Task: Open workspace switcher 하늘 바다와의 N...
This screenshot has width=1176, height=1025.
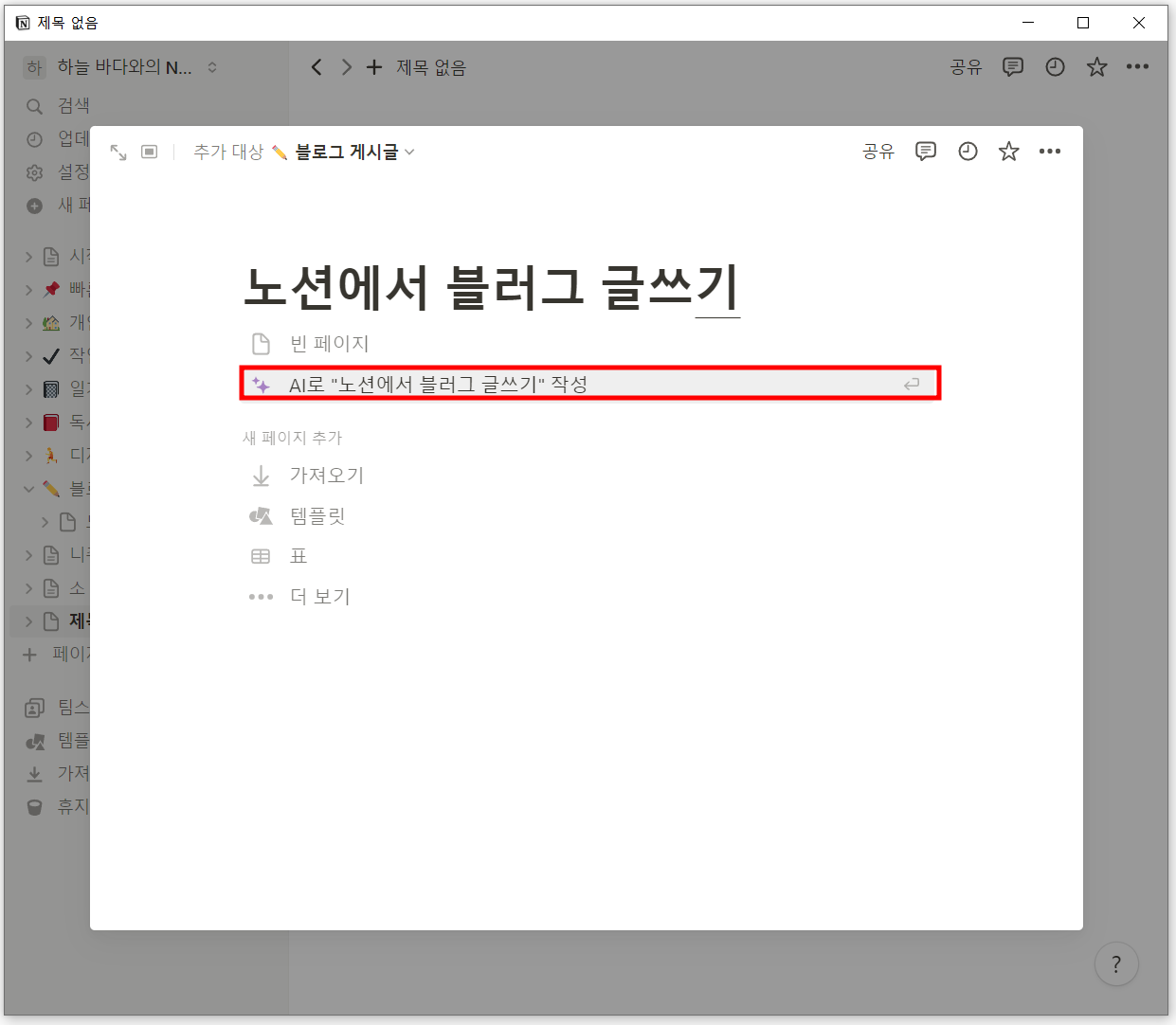Action: (x=120, y=67)
